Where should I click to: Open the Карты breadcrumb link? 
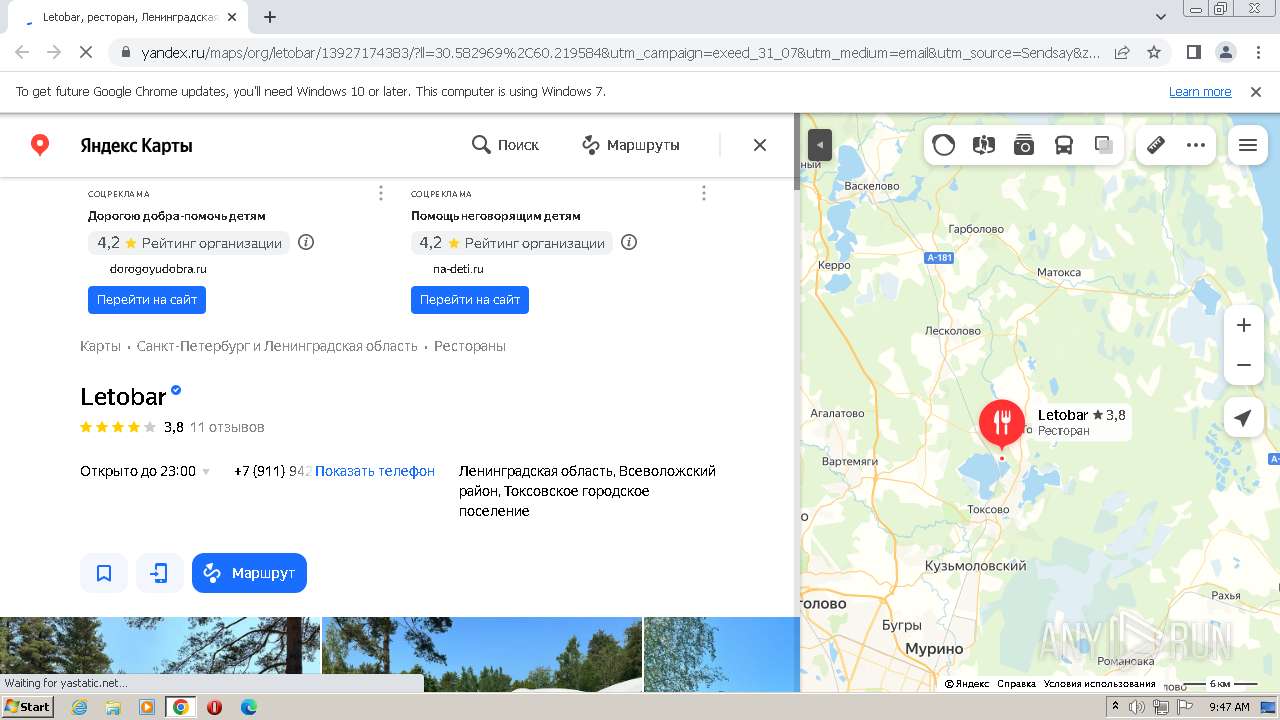(100, 346)
